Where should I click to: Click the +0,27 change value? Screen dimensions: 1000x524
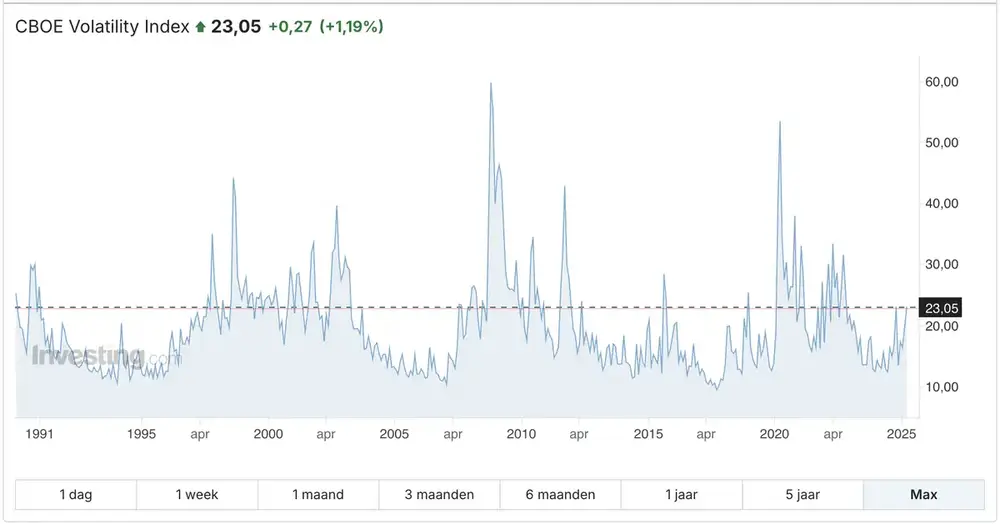pos(290,27)
